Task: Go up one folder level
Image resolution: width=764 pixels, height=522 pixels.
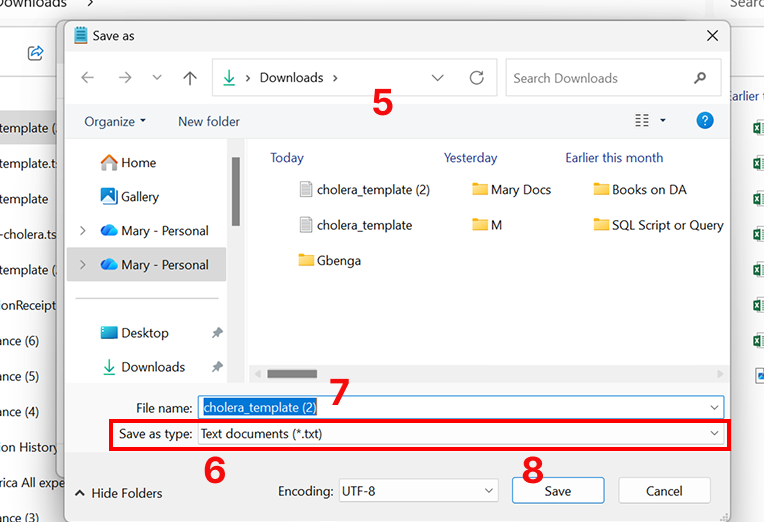Action: [x=190, y=77]
